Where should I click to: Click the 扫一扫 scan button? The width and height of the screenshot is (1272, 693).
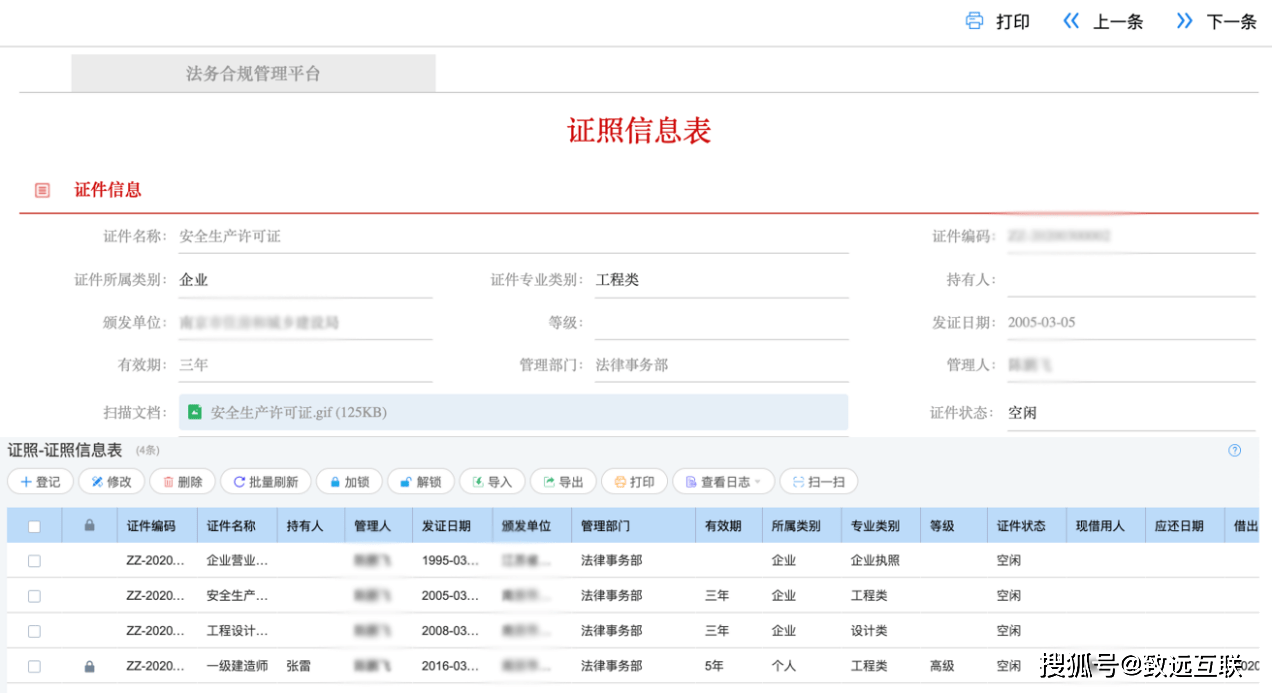[819, 482]
